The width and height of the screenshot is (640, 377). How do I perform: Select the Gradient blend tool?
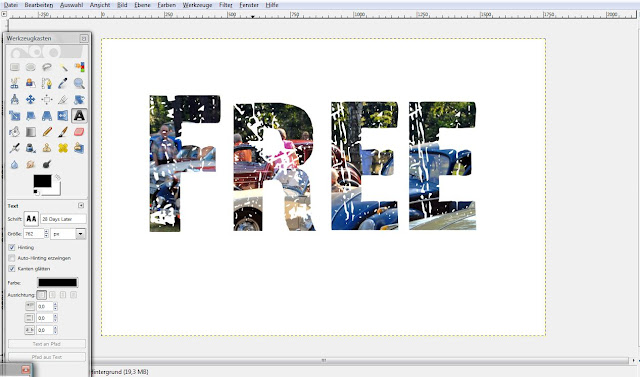pyautogui.click(x=31, y=132)
